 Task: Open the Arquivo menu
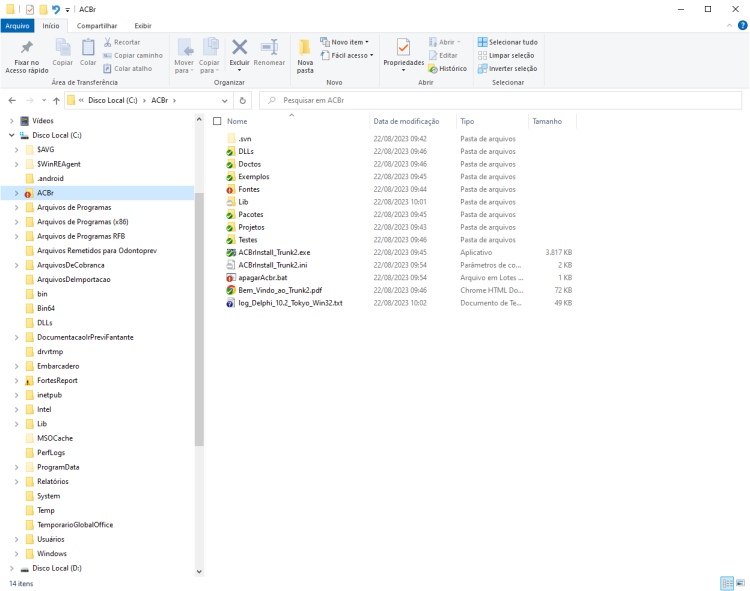point(17,26)
